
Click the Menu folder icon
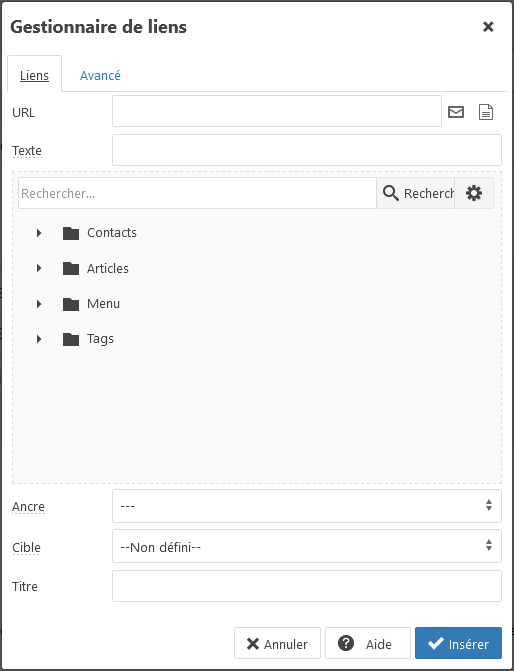pos(71,304)
